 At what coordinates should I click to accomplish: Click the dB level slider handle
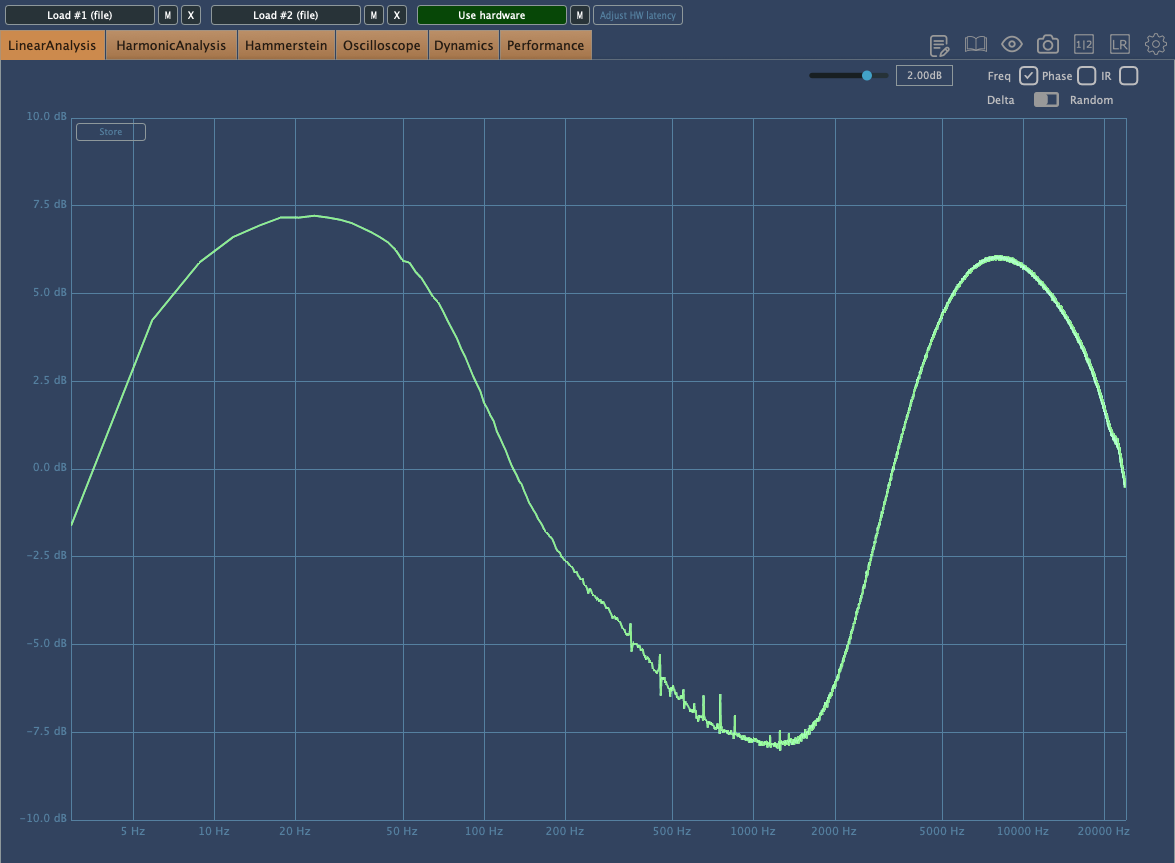867,75
